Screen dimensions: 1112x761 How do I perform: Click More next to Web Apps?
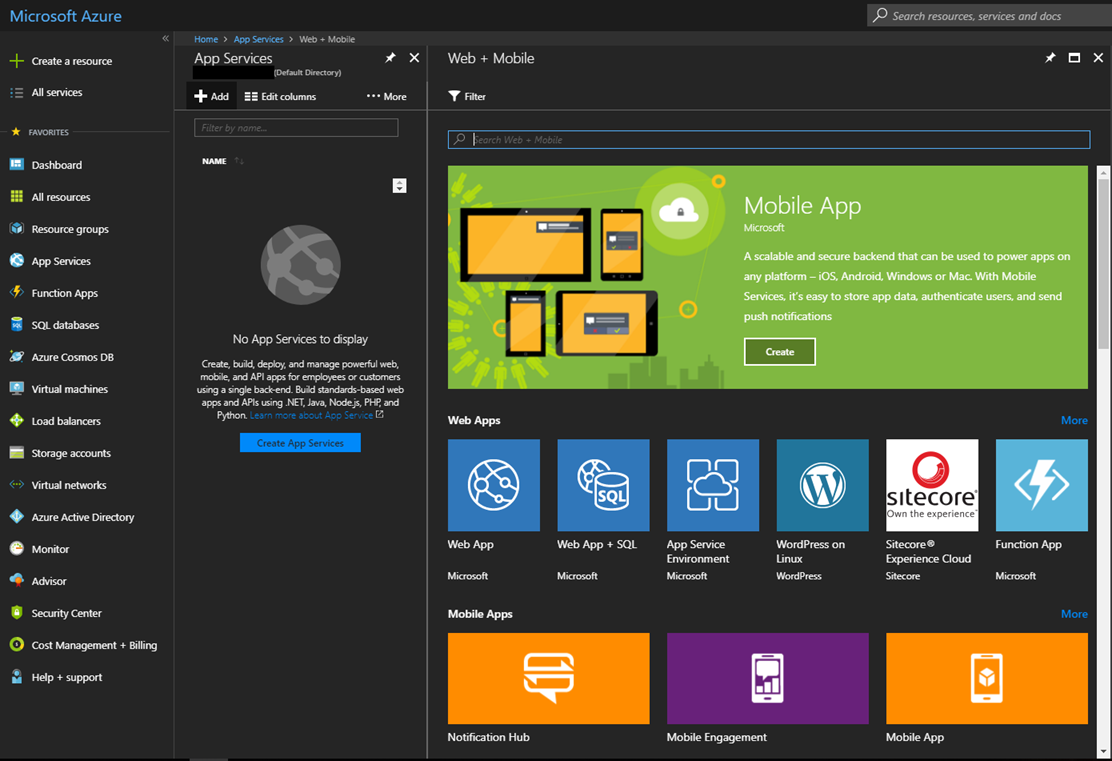coord(1074,421)
